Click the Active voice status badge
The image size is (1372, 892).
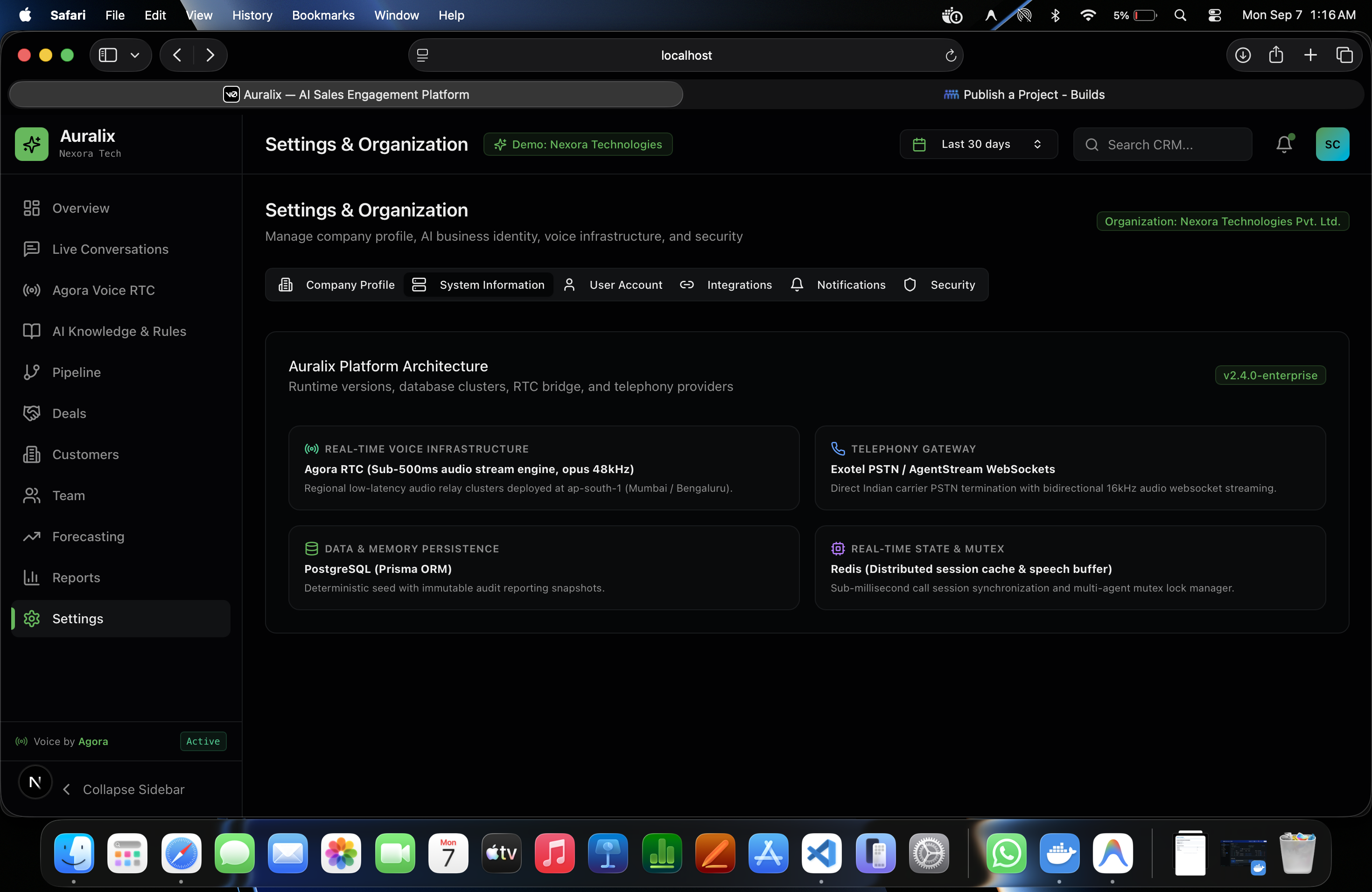[x=203, y=741]
